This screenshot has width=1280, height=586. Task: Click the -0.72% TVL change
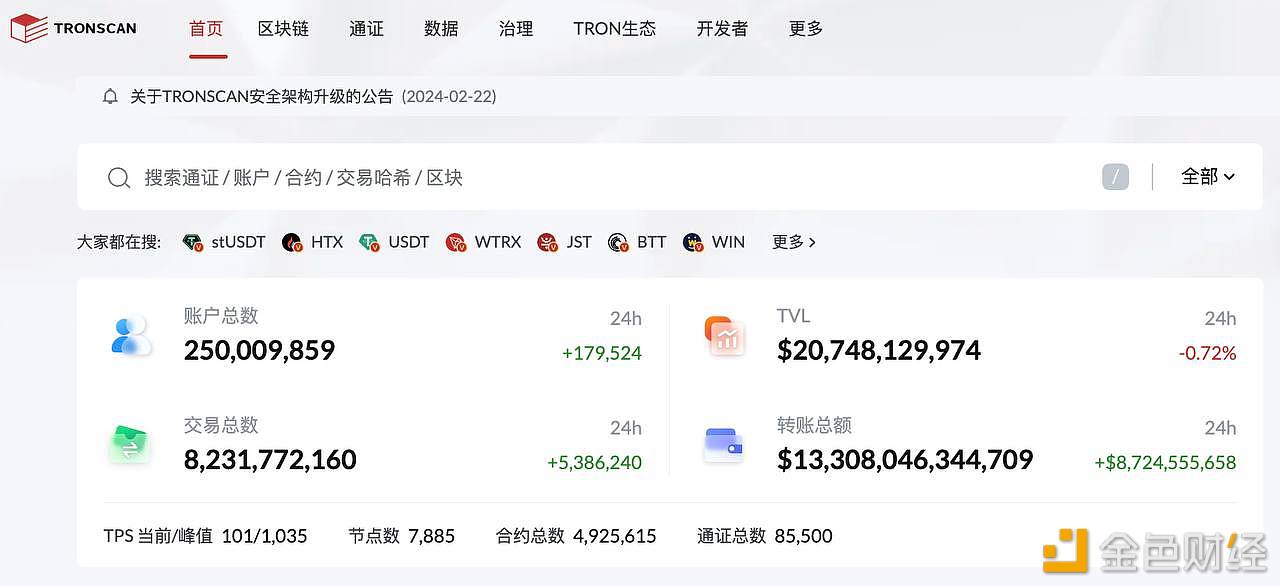[1208, 353]
